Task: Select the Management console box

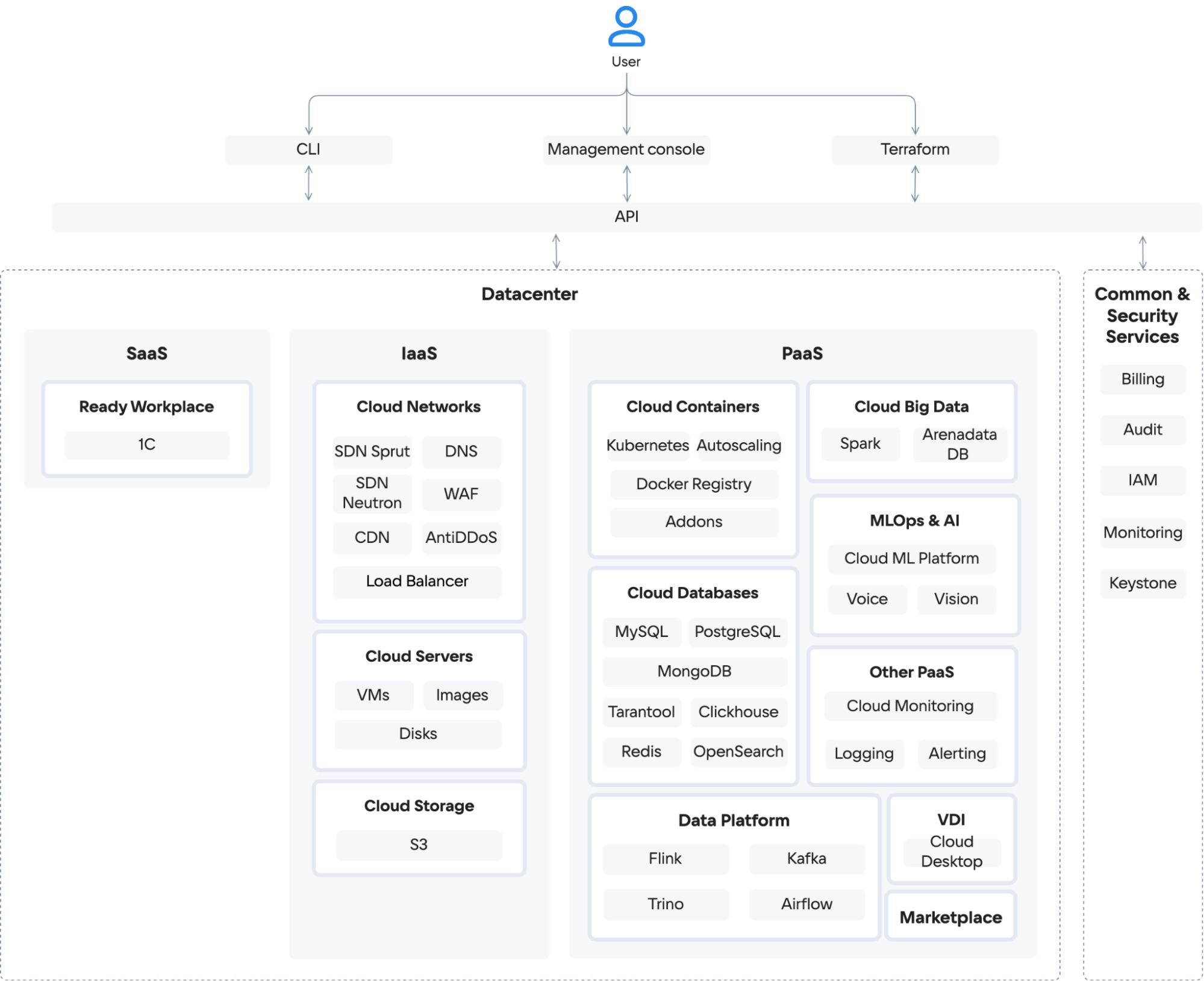Action: pos(626,149)
